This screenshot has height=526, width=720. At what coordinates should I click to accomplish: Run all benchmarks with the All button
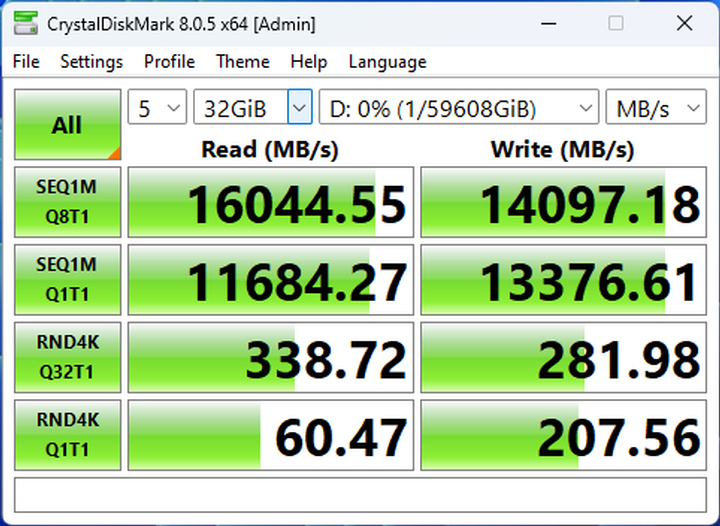[x=67, y=125]
